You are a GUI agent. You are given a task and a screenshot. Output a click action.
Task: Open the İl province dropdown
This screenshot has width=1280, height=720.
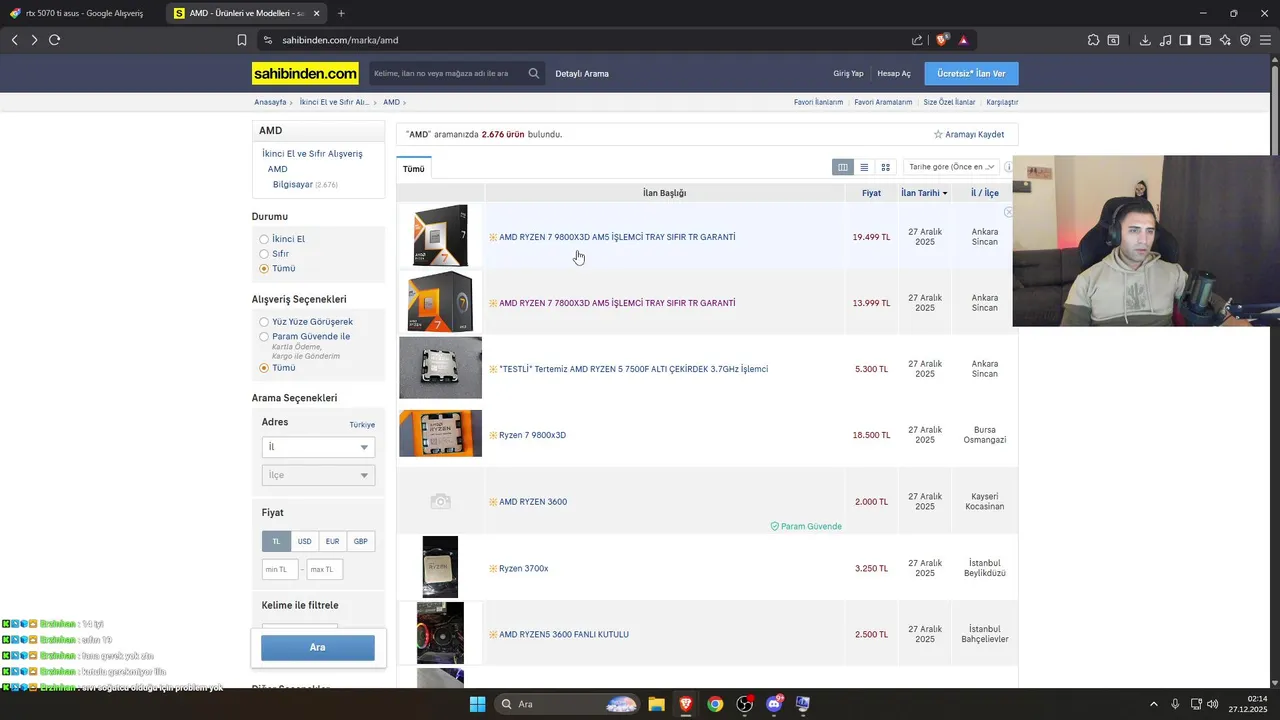(318, 447)
